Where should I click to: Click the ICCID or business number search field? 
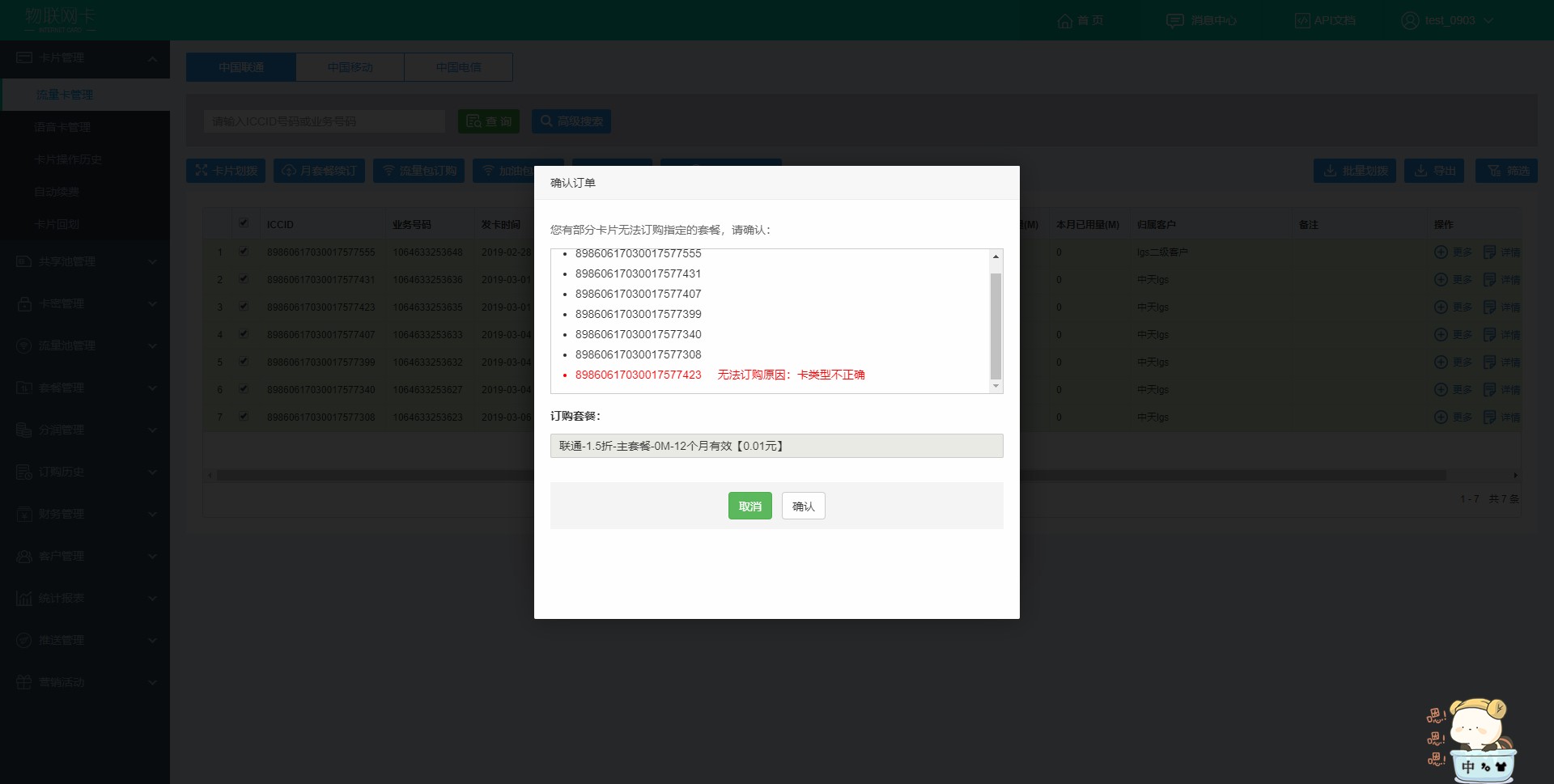click(x=324, y=121)
